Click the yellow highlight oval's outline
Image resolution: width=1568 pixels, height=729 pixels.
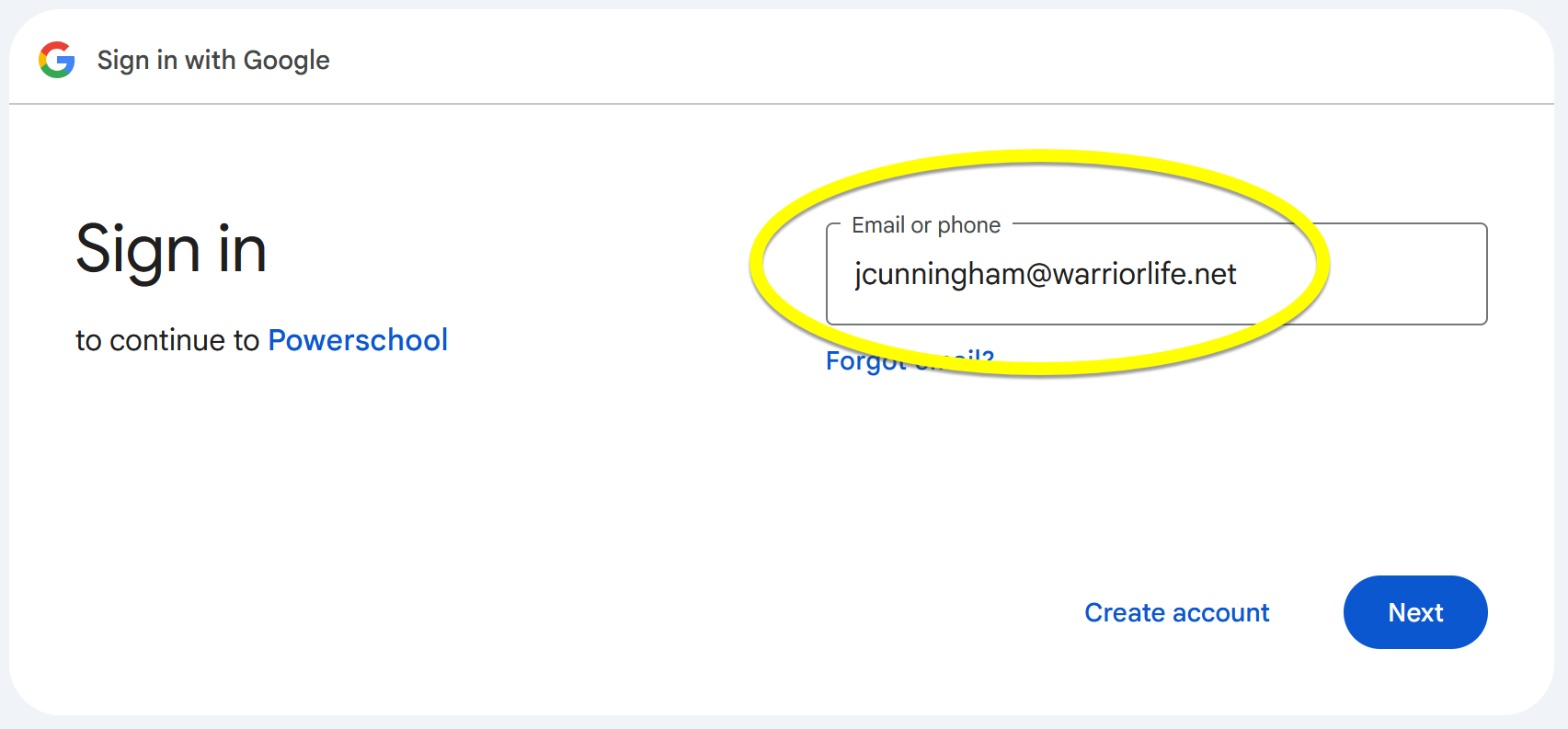click(1039, 157)
